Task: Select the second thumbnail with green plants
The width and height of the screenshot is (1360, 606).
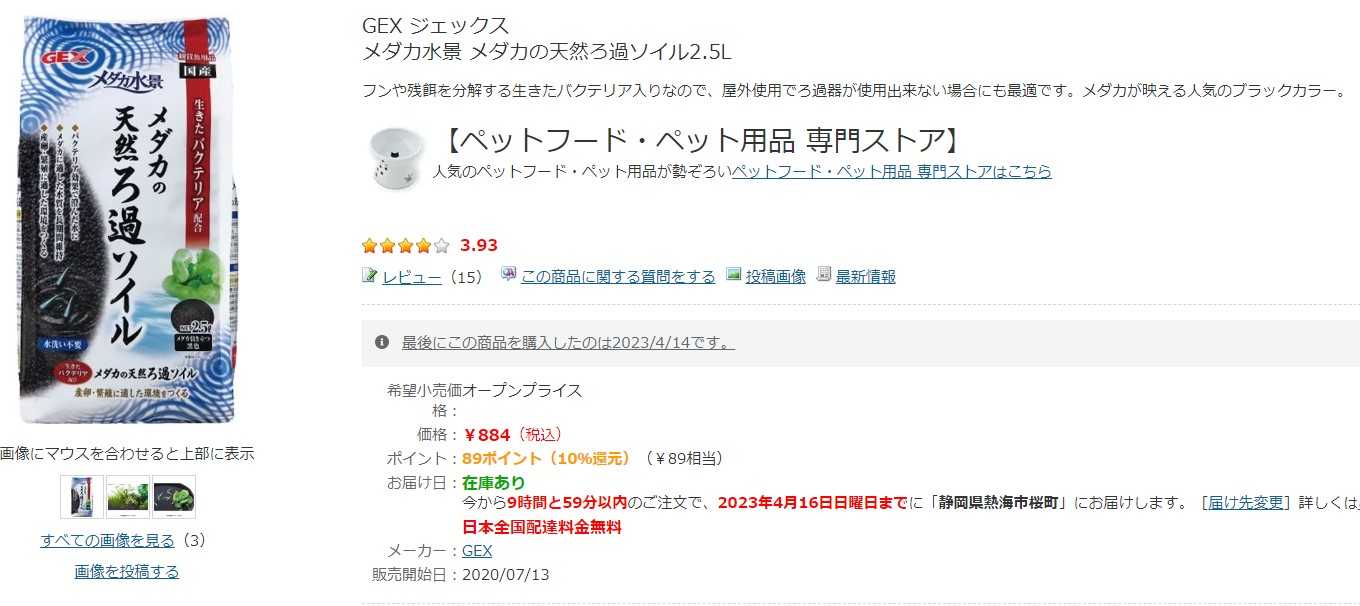Action: click(127, 496)
